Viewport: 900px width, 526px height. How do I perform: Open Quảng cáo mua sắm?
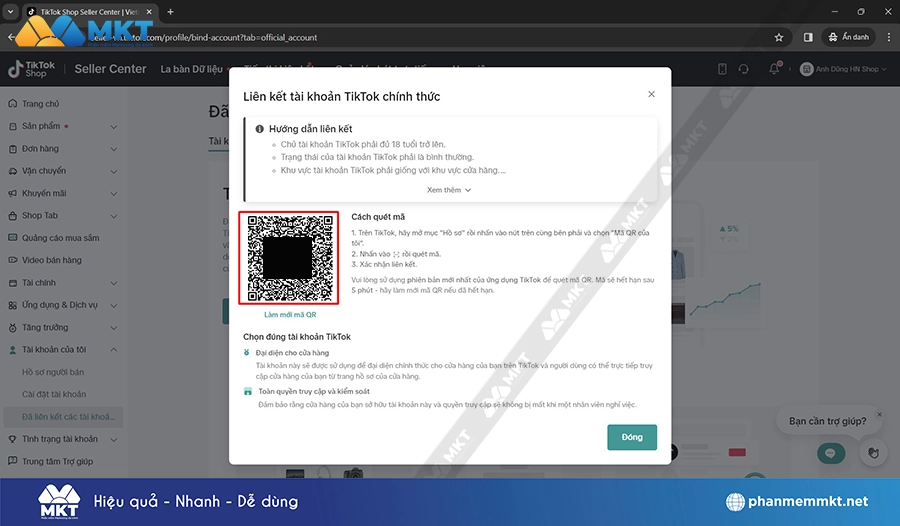coord(60,238)
